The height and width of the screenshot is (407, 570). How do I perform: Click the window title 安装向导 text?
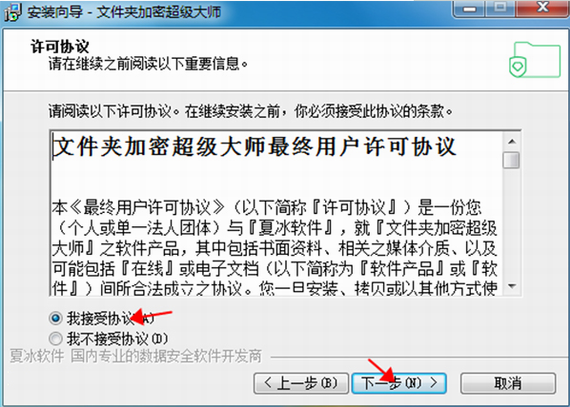[x=55, y=12]
